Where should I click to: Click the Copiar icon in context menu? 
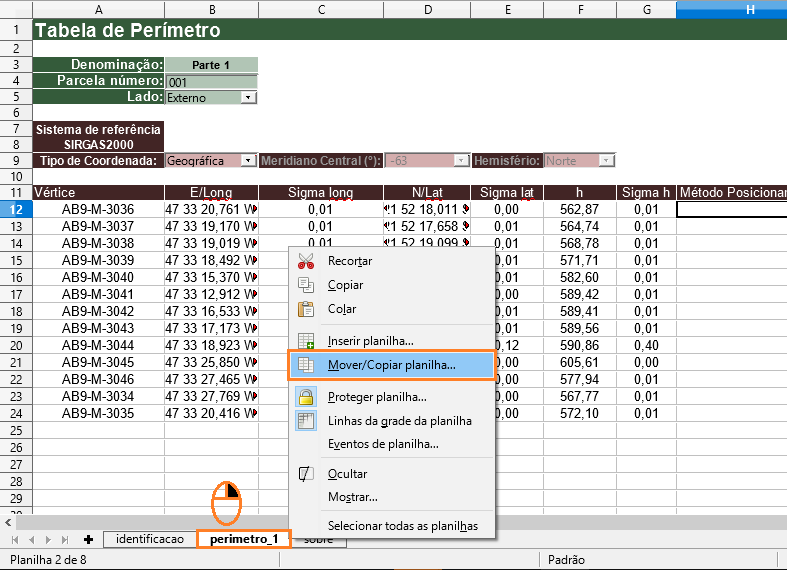(306, 285)
